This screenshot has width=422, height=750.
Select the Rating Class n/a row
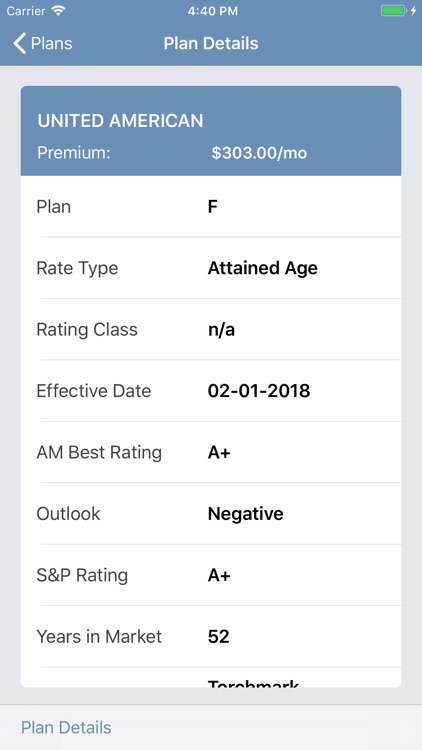[x=211, y=330]
